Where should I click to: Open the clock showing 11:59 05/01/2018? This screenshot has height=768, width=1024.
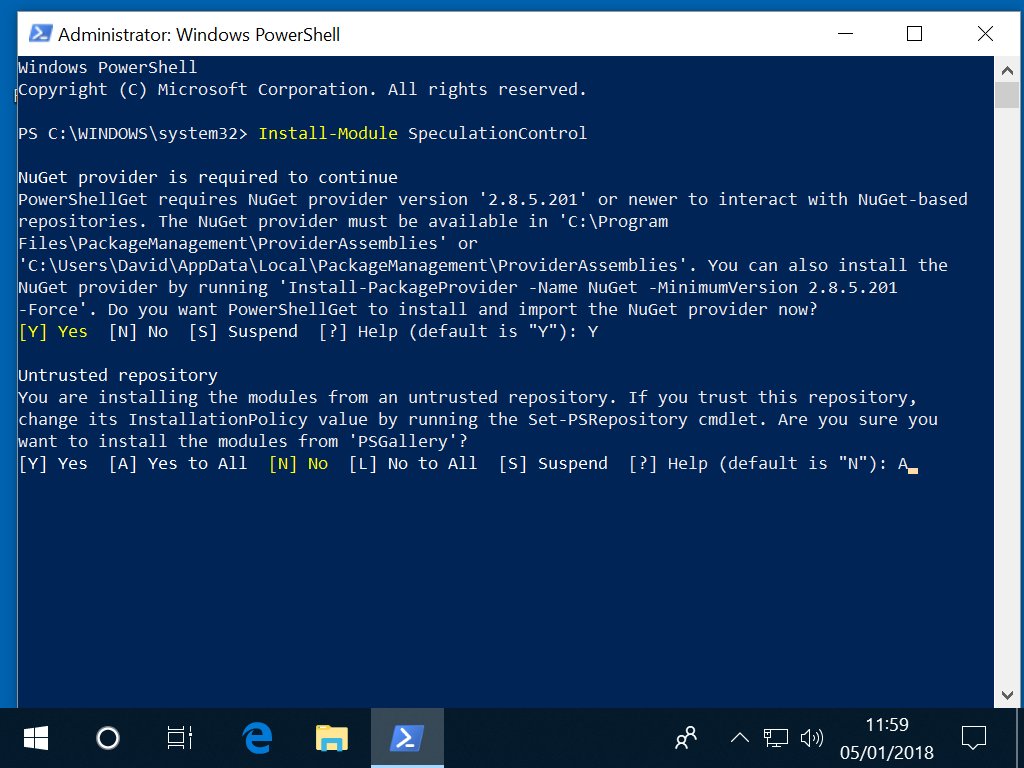point(886,738)
